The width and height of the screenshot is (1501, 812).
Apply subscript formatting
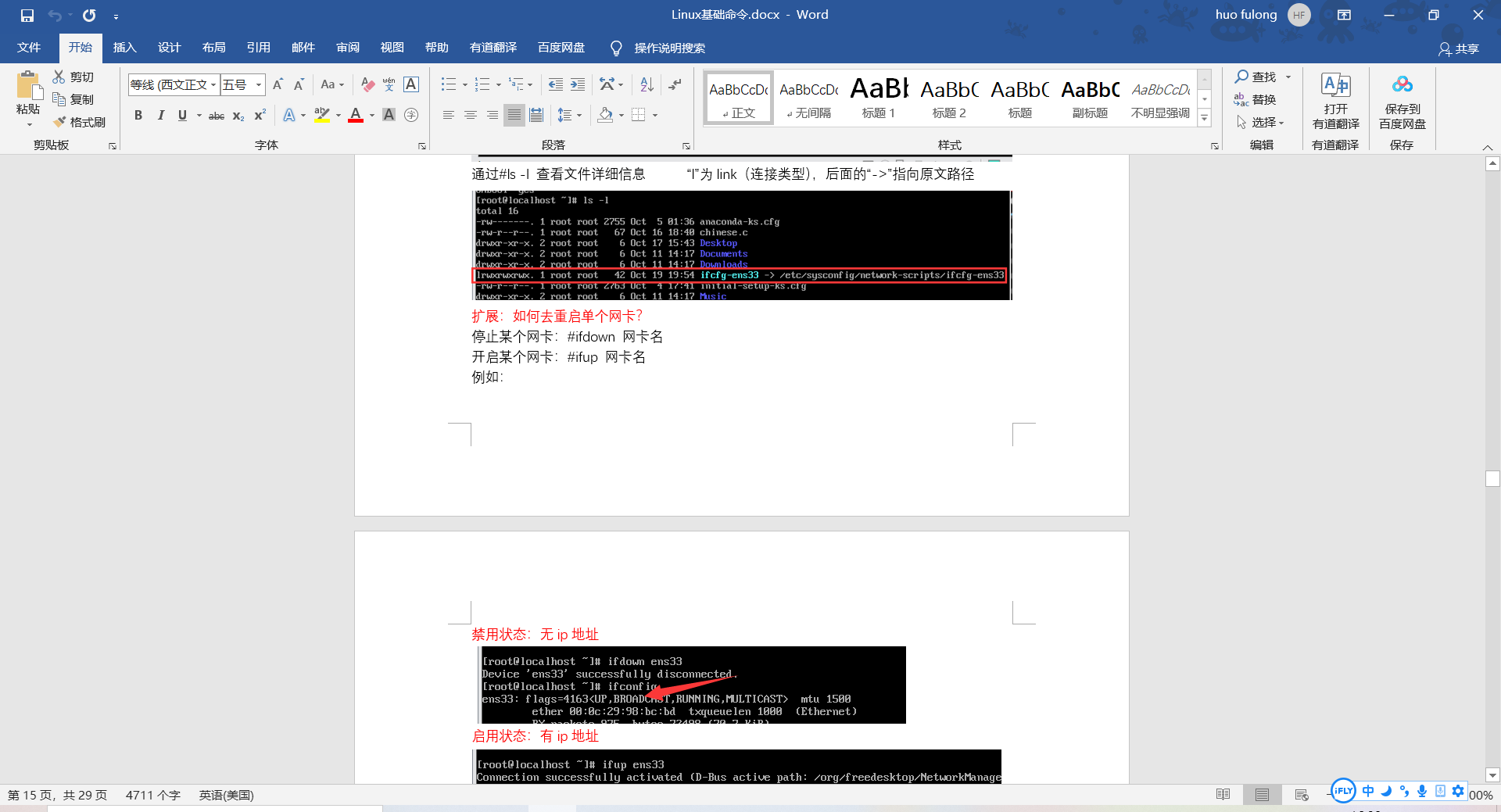pos(238,116)
